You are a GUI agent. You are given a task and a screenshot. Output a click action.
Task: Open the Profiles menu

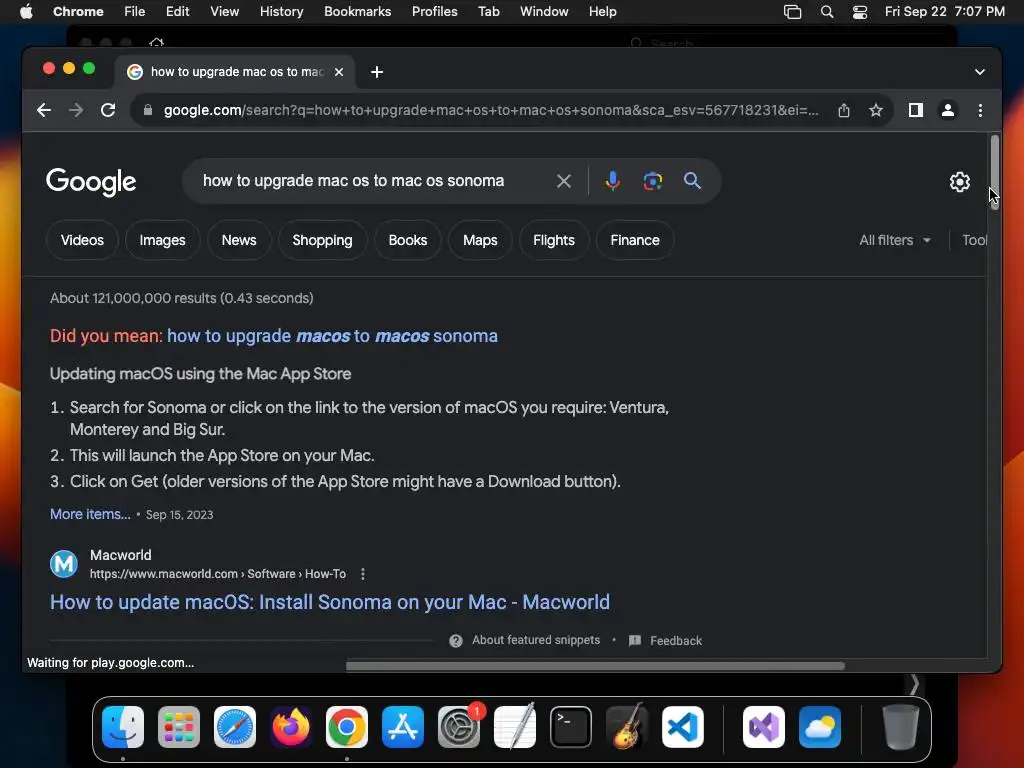(x=434, y=12)
